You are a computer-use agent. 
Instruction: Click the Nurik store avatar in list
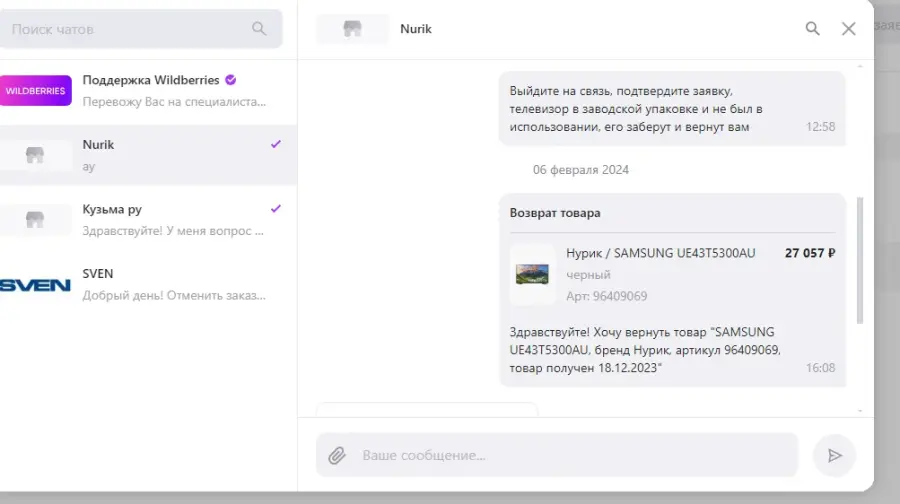(x=36, y=155)
